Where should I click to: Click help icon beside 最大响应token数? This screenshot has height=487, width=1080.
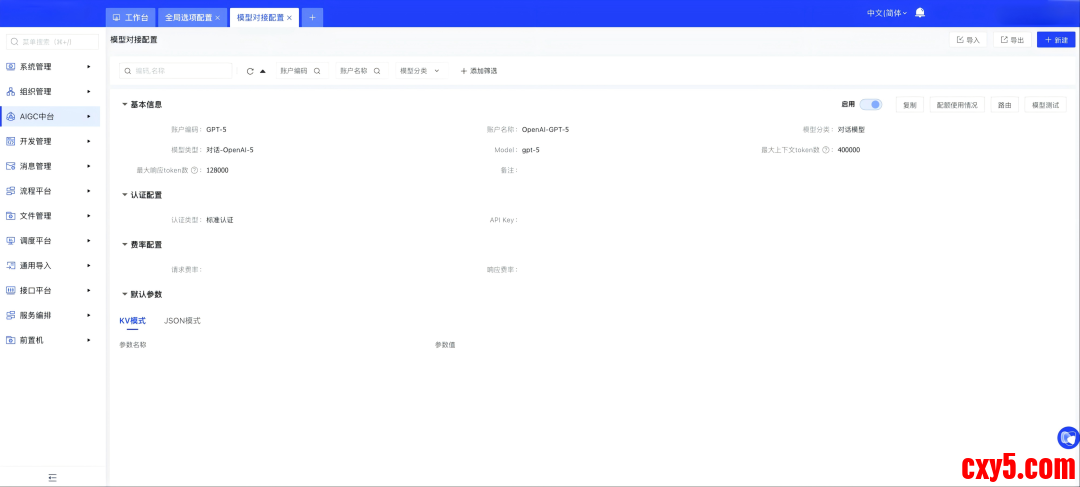point(194,170)
